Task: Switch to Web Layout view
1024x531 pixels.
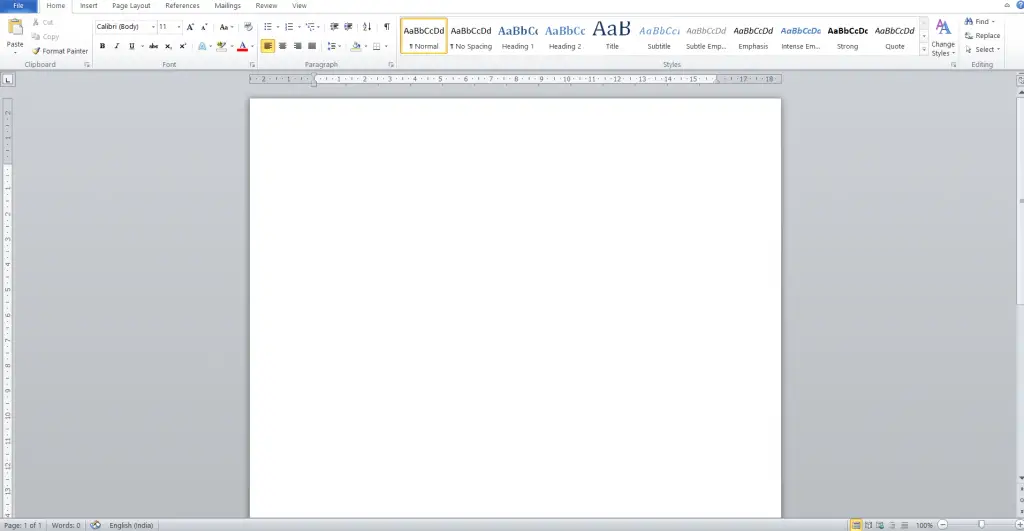Action: coord(880,525)
